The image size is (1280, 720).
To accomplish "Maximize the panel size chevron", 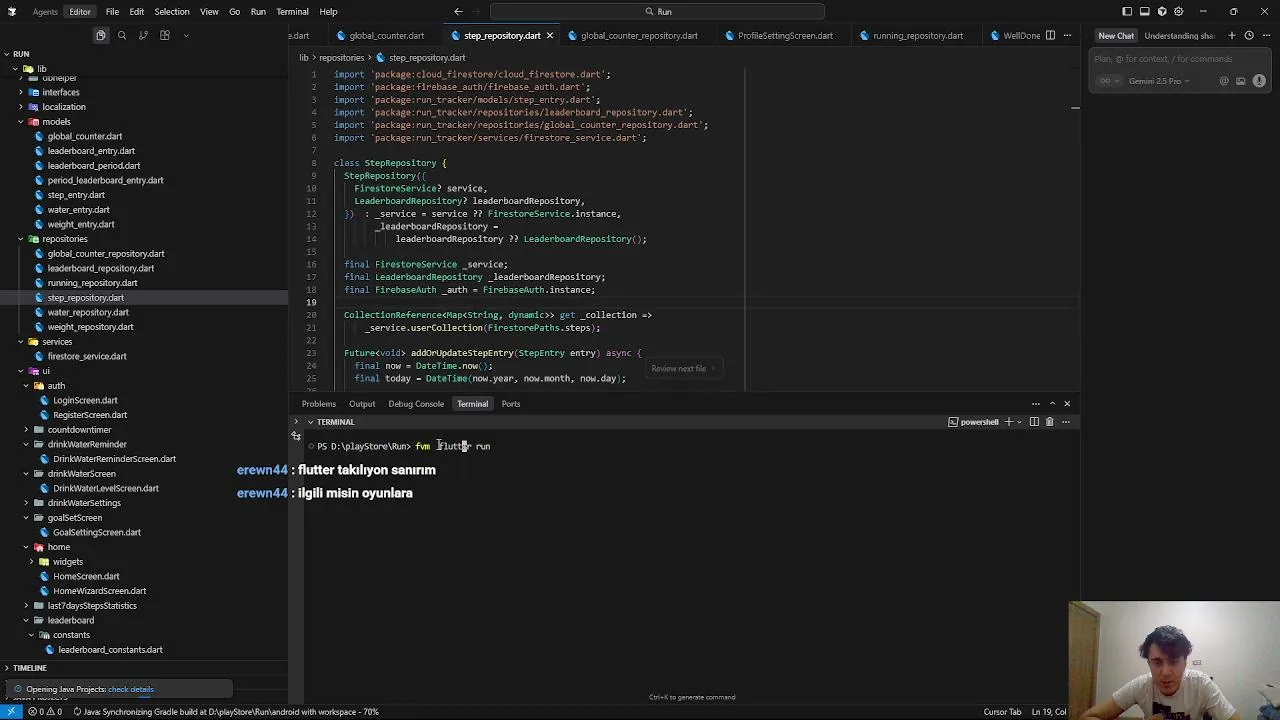I will (1052, 404).
